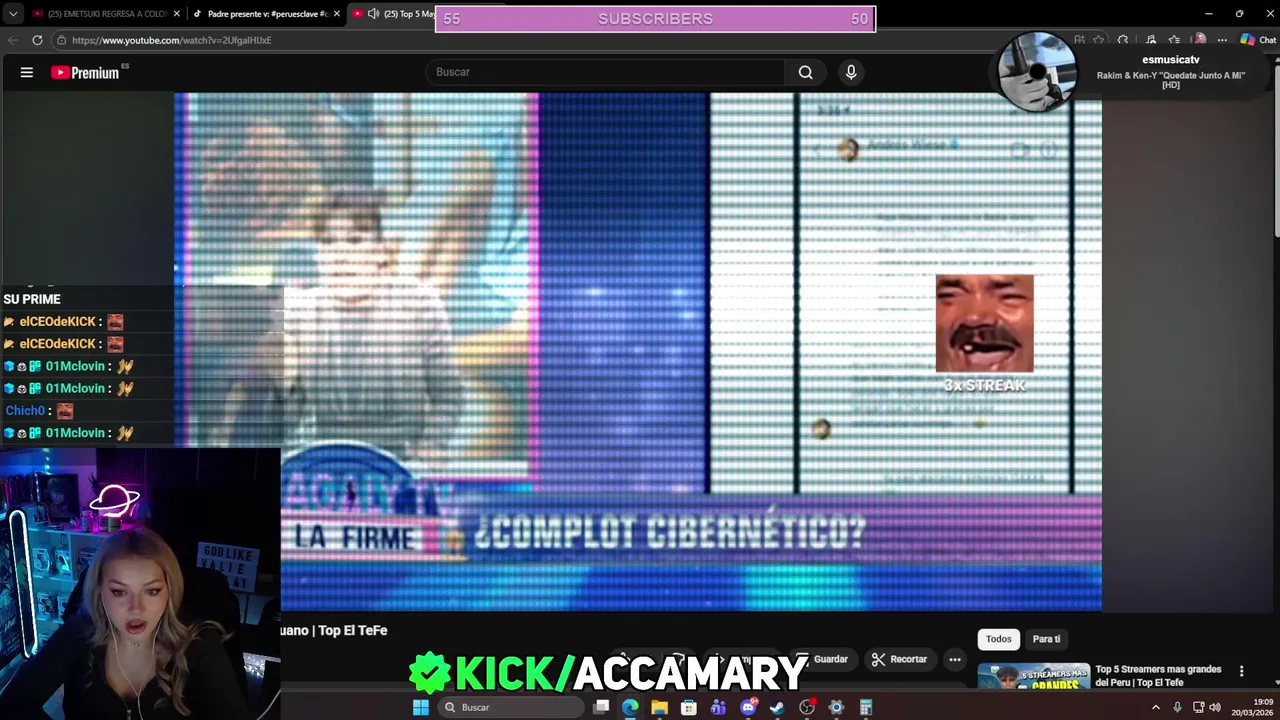Open Microsoft Edge from taskbar

point(630,707)
